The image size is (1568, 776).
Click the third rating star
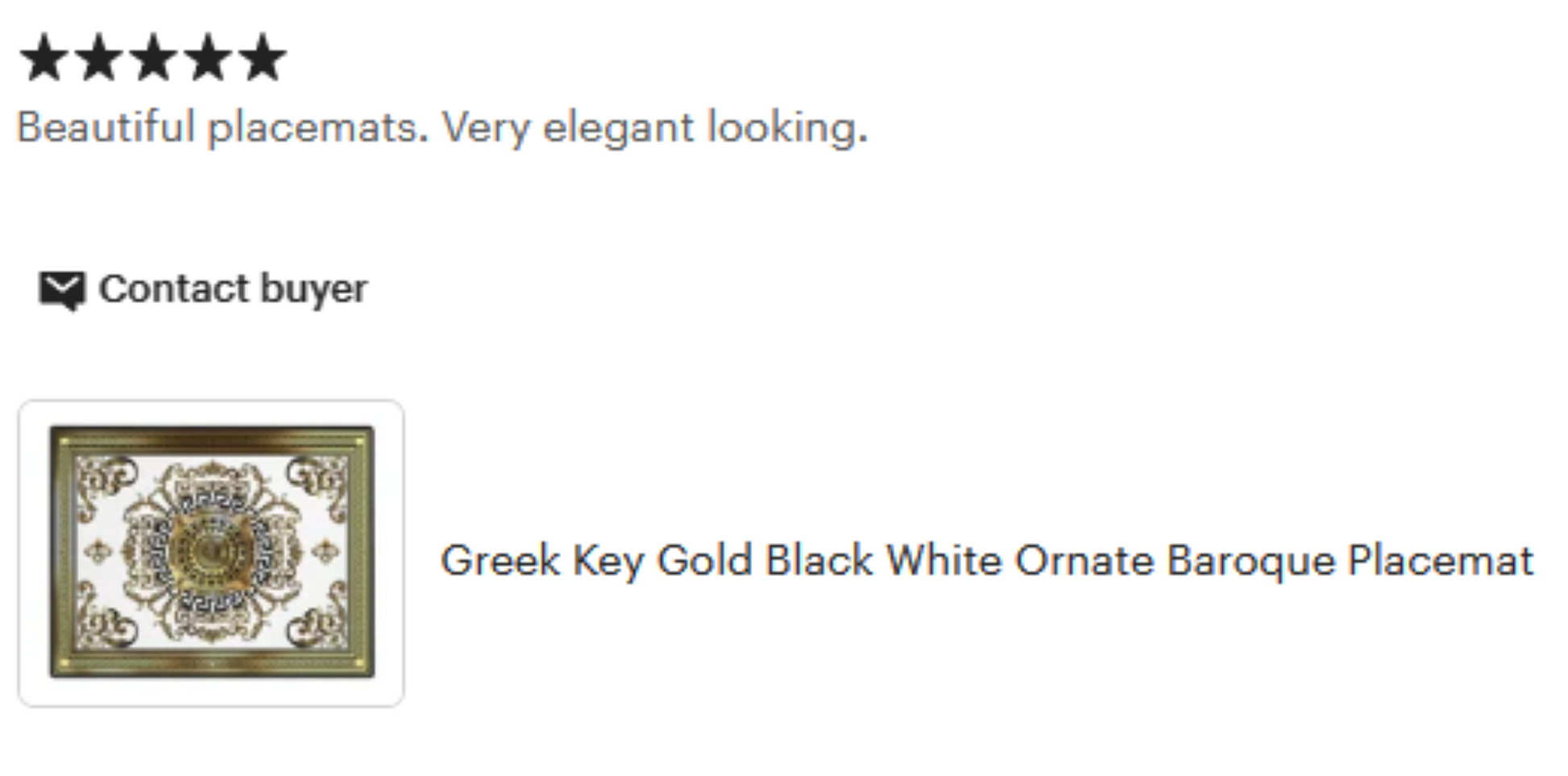coord(153,58)
